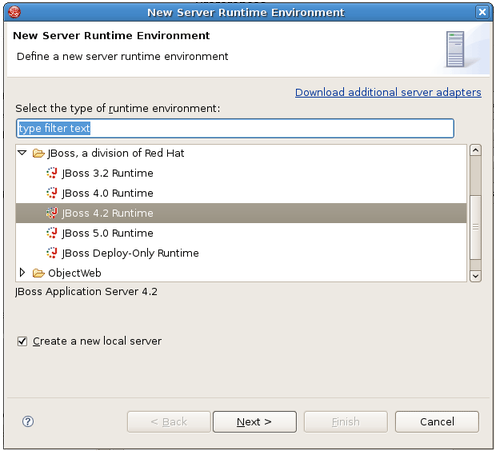Click the JBoss 5.0 Runtime icon

point(52,233)
